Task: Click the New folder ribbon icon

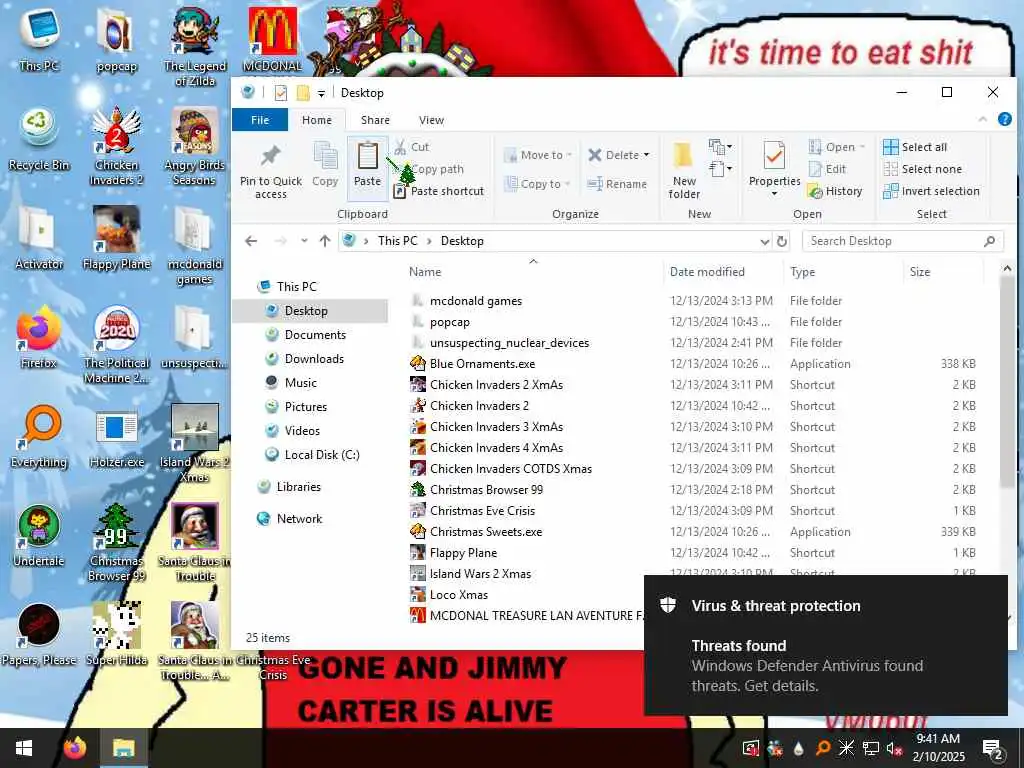Action: click(684, 168)
